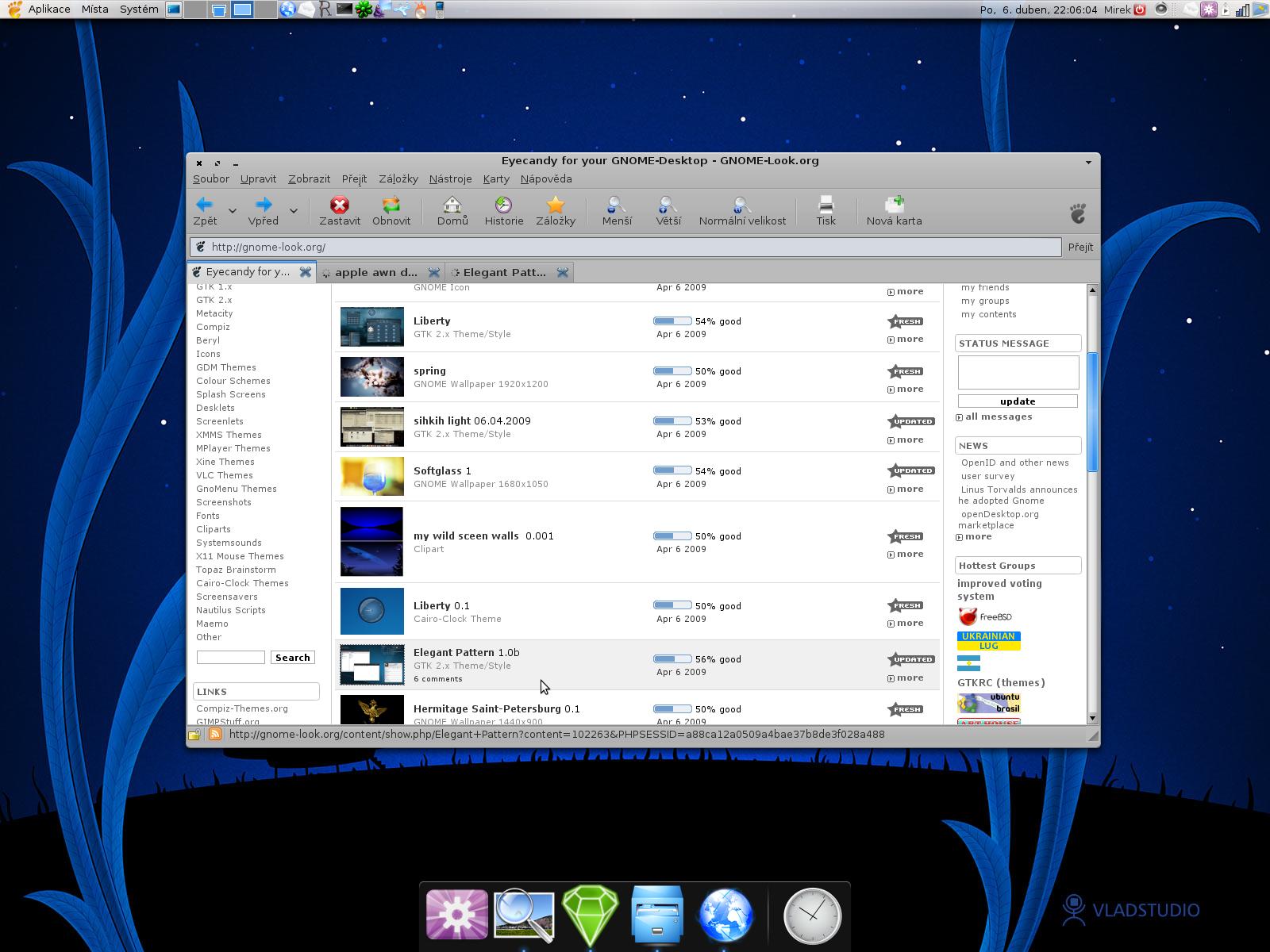This screenshot has width=1270, height=952.
Task: Click the red power button next to Mirek
Action: pos(1140,10)
